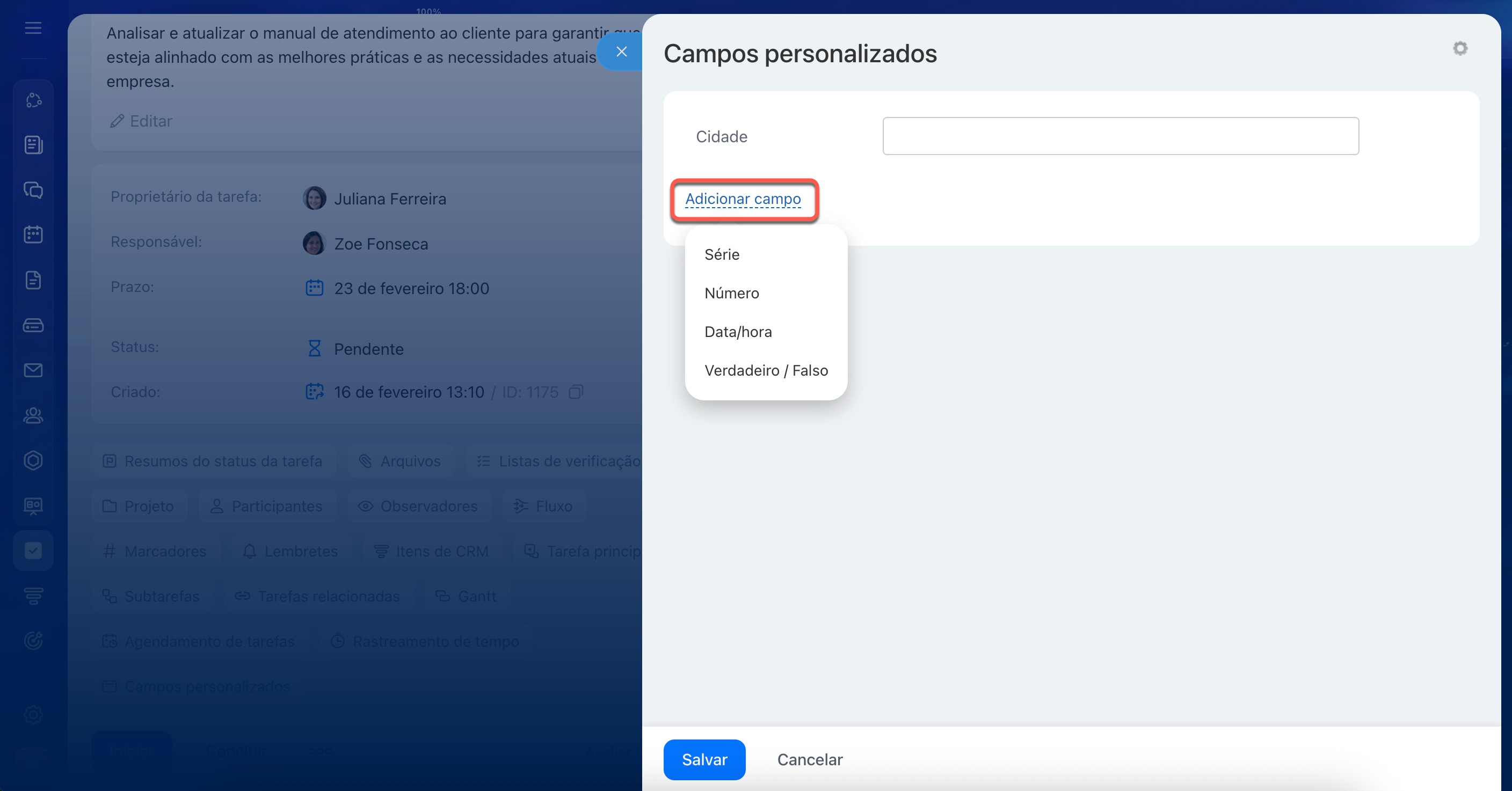Image resolution: width=1512 pixels, height=791 pixels.
Task: Open the mail icon in left sidebar
Action: [33, 370]
